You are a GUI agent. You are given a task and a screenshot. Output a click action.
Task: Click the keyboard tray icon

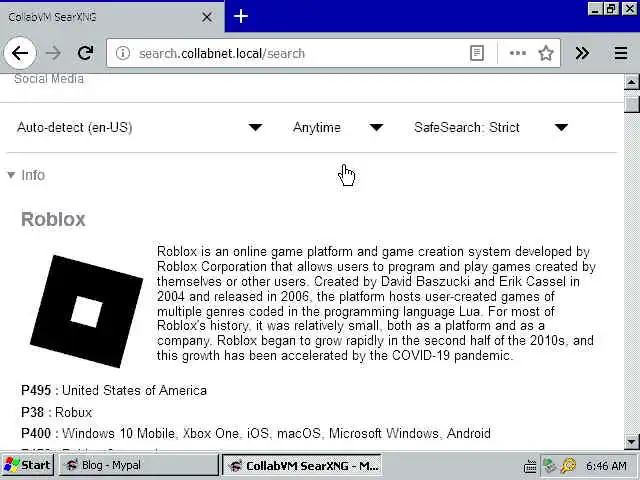pyautogui.click(x=530, y=466)
